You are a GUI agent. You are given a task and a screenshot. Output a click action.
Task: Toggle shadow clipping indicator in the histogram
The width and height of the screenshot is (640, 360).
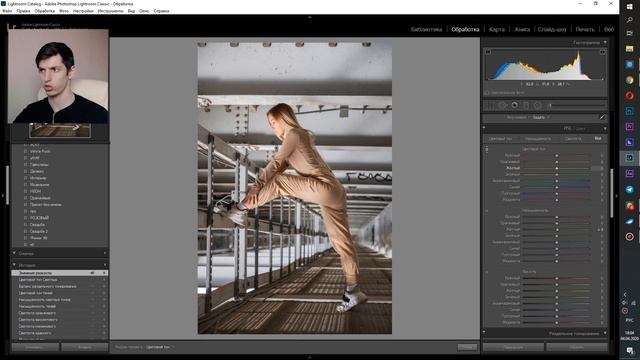487,52
